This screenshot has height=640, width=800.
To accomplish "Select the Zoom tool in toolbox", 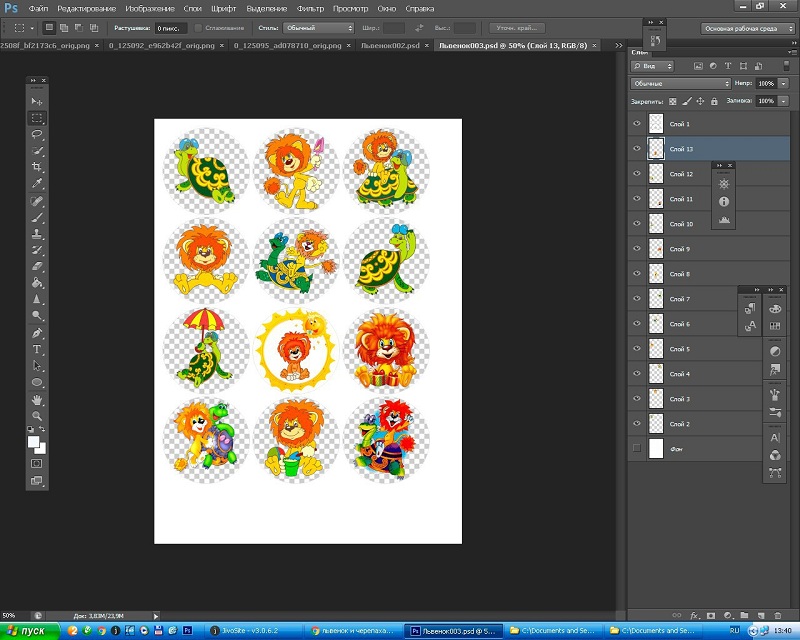I will click(37, 416).
